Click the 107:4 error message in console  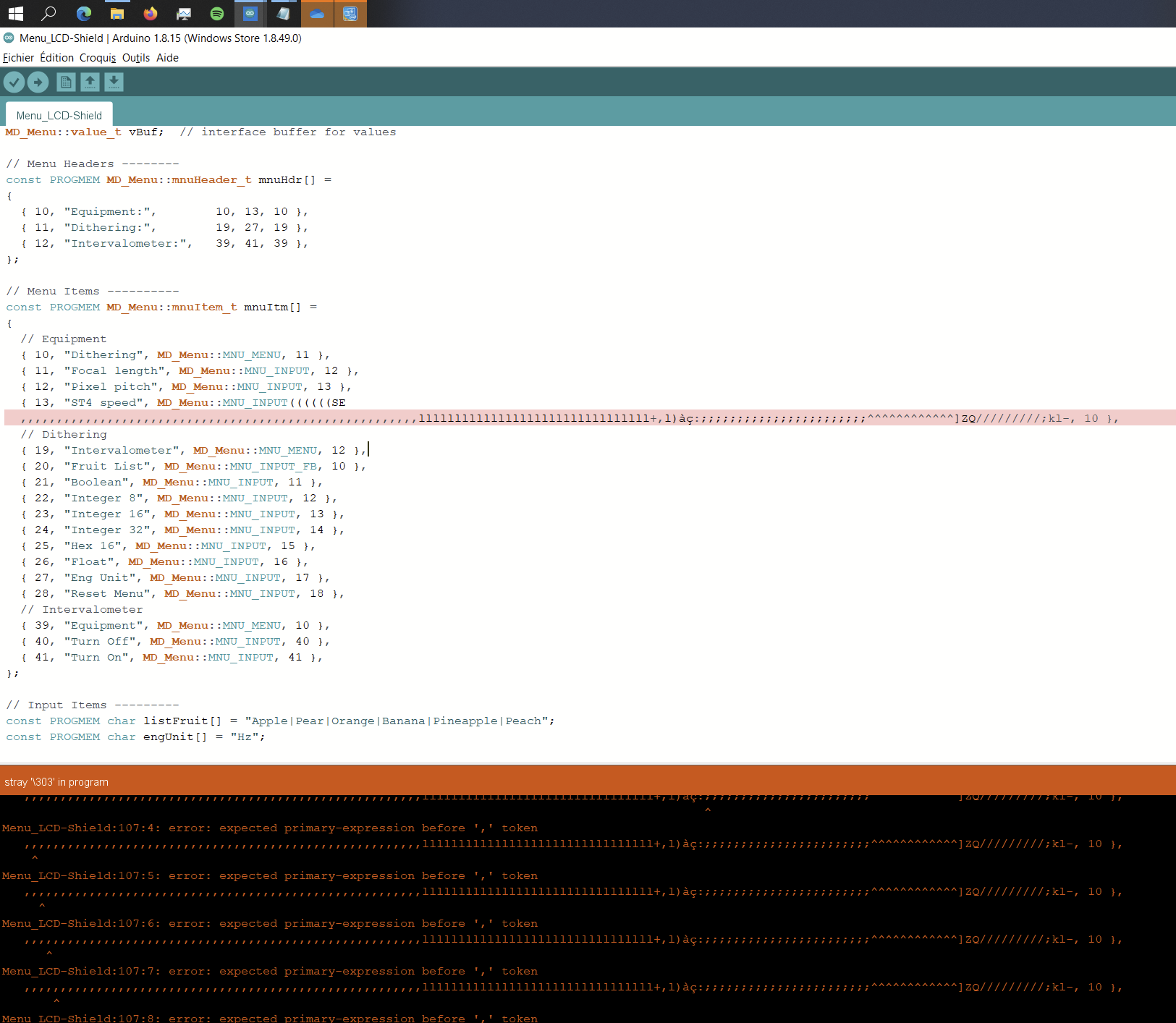[270, 828]
